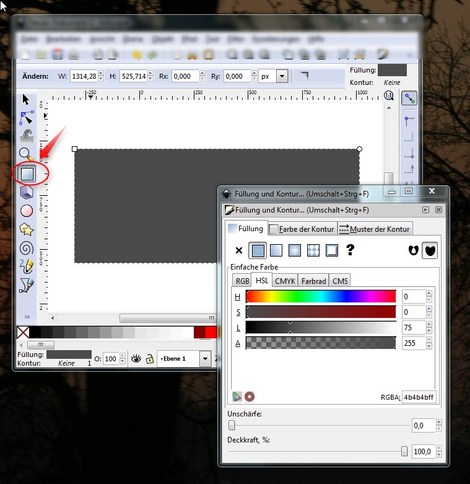Choose linear gradient fill button
The image size is (470, 484).
[x=276, y=250]
